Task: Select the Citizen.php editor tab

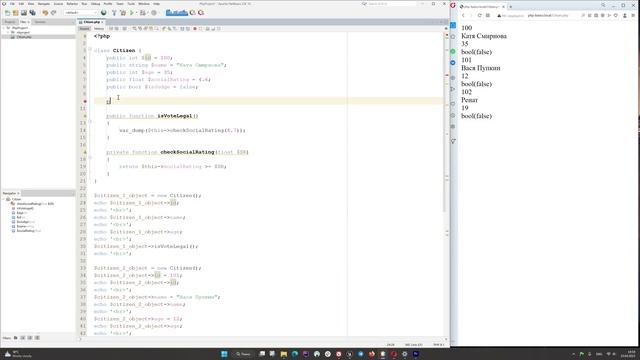Action: (x=91, y=22)
